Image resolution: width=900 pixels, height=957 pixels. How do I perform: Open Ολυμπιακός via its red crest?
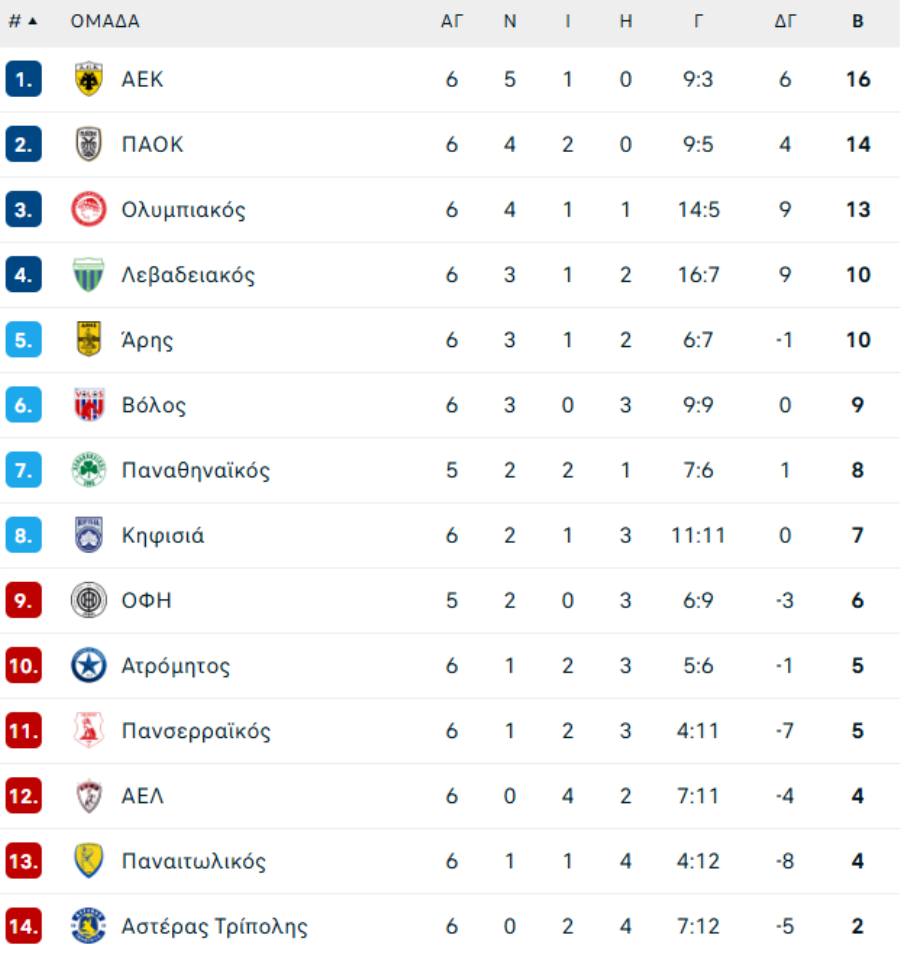click(89, 210)
